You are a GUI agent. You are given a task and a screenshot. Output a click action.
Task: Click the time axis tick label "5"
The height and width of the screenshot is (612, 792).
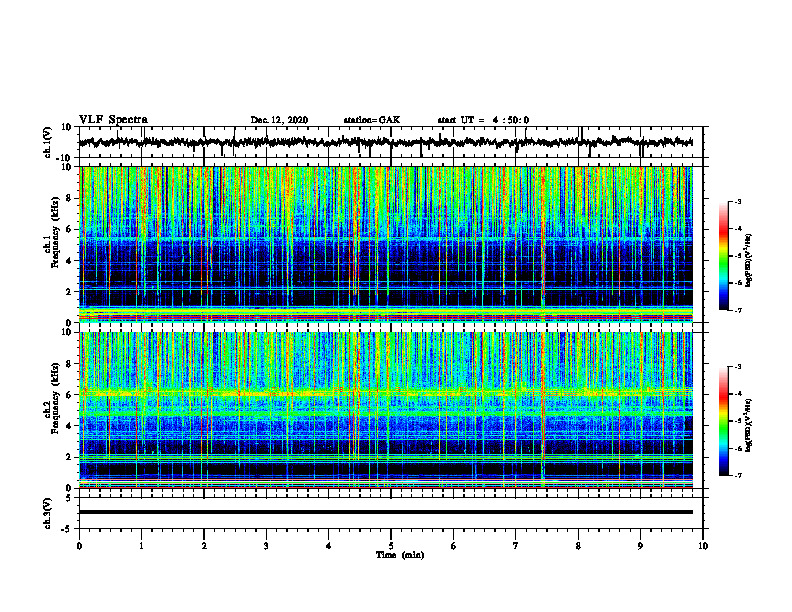(x=391, y=546)
